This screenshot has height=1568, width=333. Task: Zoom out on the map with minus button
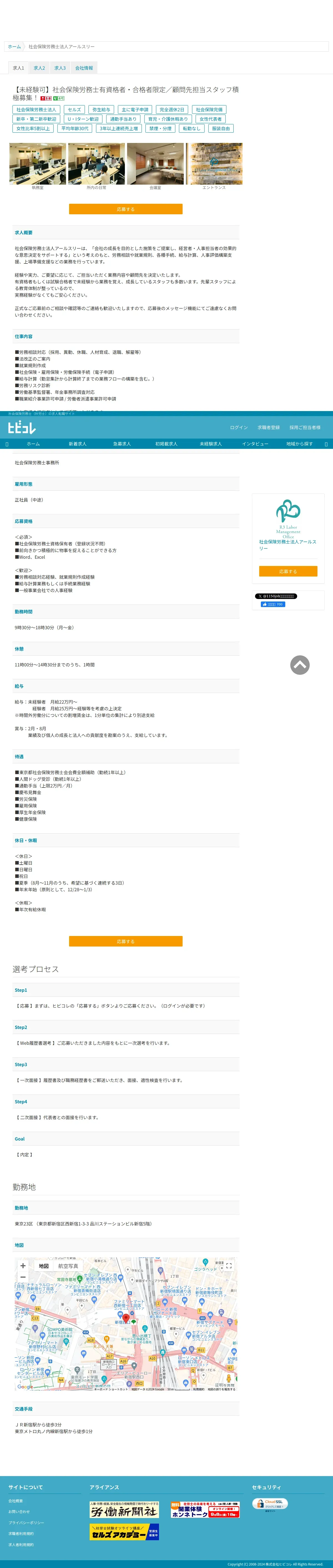(x=23, y=1277)
